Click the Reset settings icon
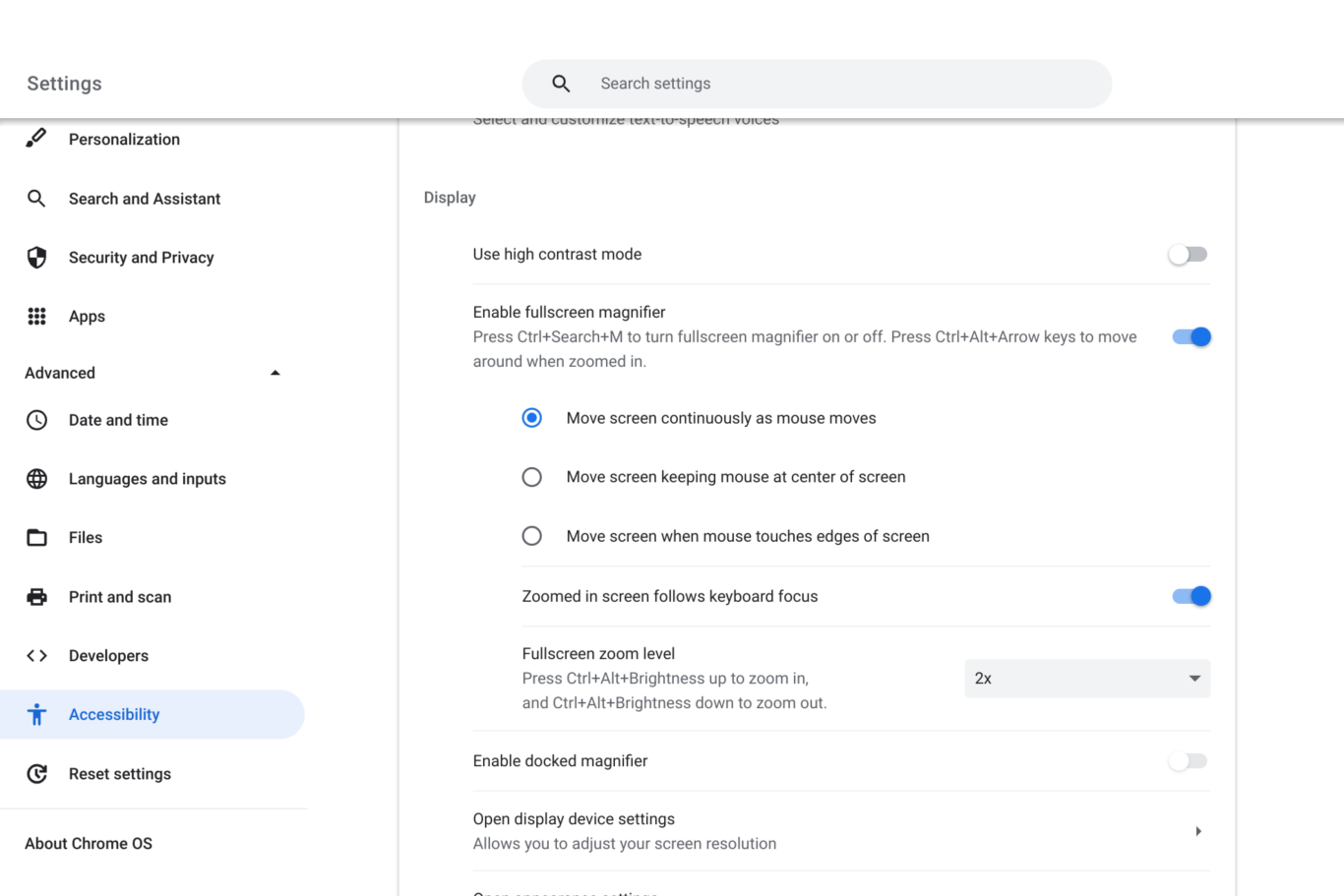Image resolution: width=1344 pixels, height=896 pixels. tap(36, 774)
